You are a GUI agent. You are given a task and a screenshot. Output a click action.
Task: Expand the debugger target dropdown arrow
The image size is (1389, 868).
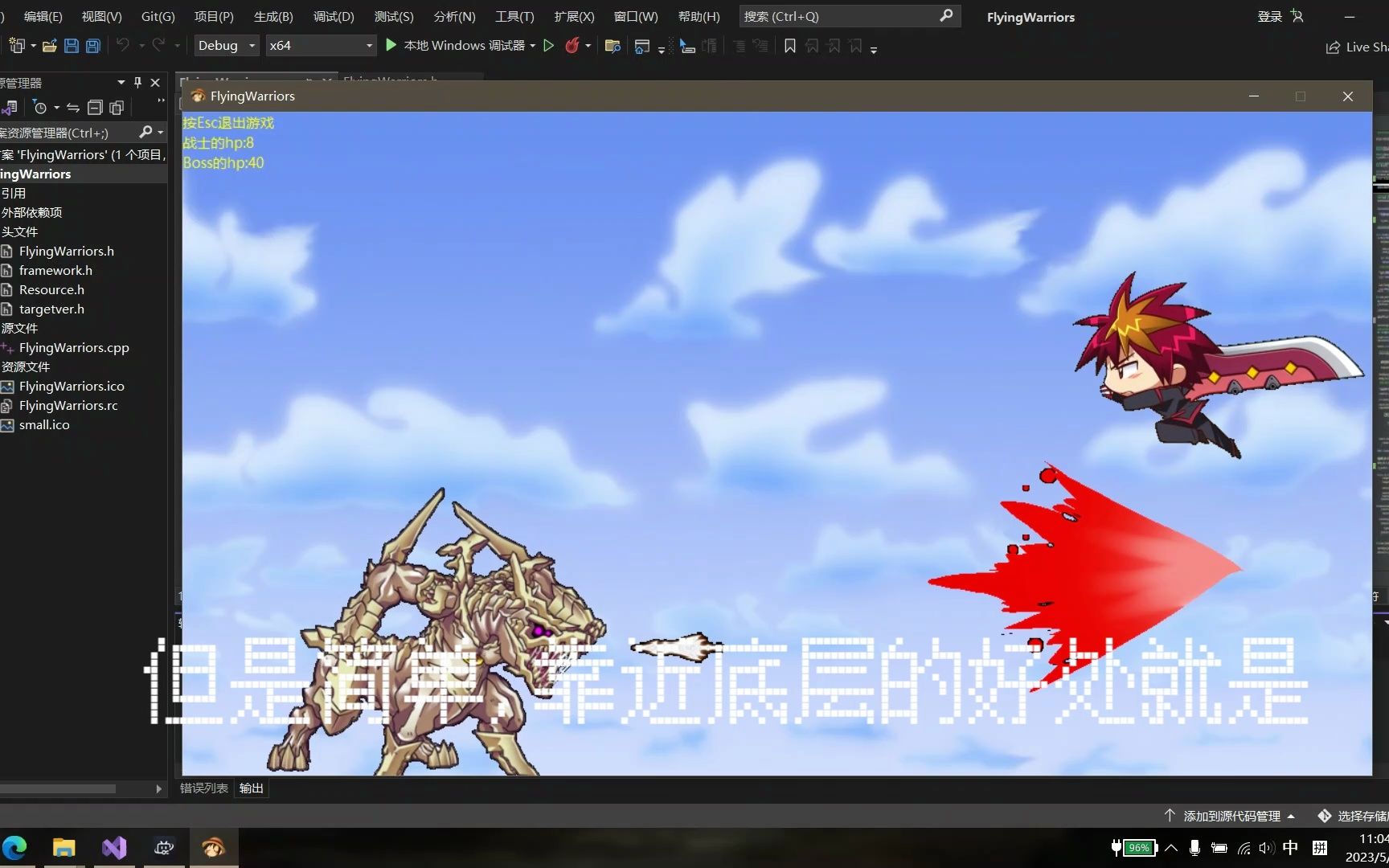(x=533, y=46)
